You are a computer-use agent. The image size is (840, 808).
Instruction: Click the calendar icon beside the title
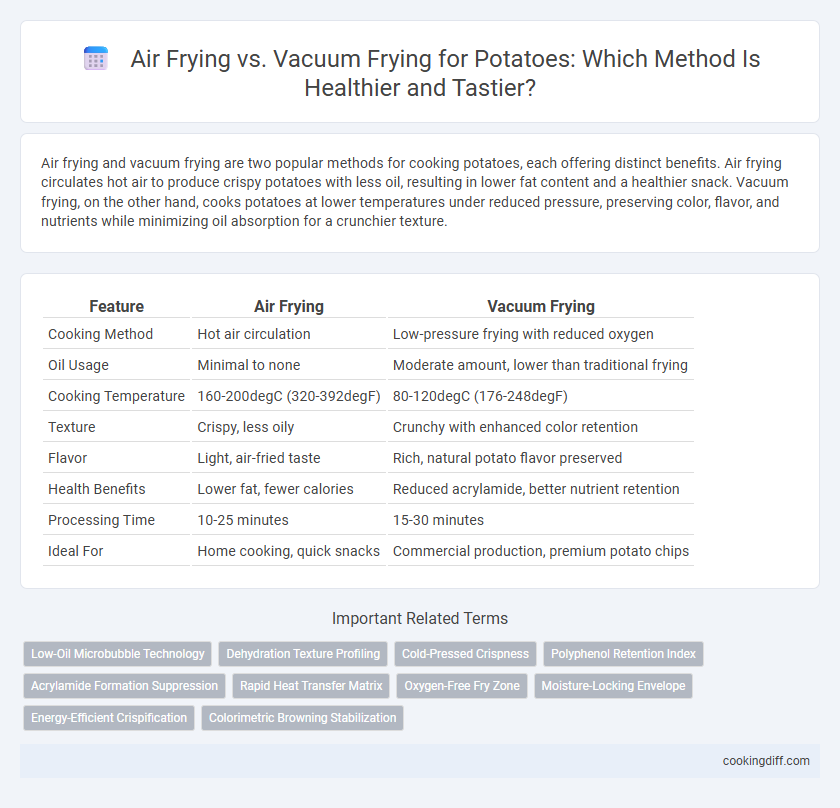96,58
